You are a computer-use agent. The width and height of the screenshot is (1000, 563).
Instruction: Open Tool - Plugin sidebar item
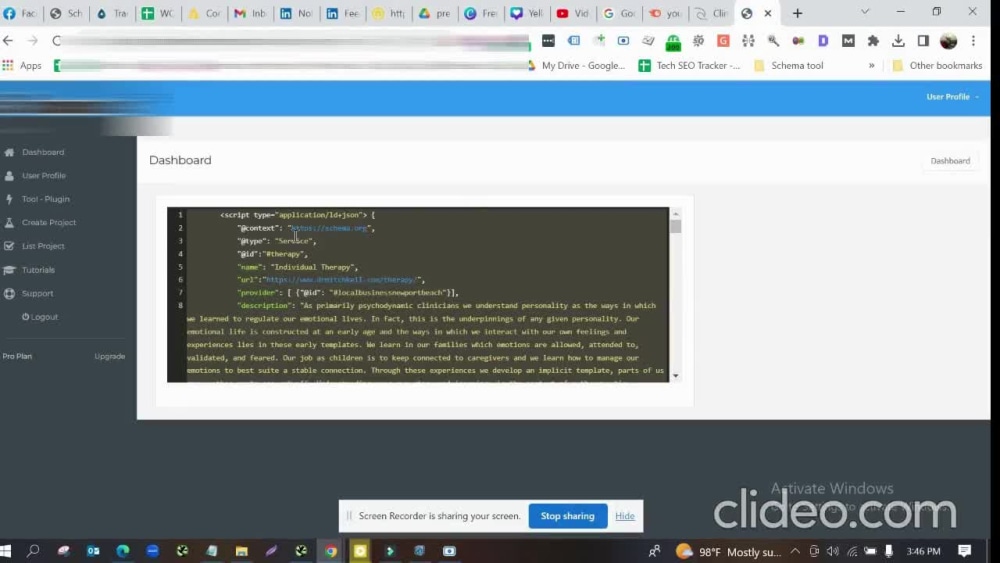coord(45,199)
